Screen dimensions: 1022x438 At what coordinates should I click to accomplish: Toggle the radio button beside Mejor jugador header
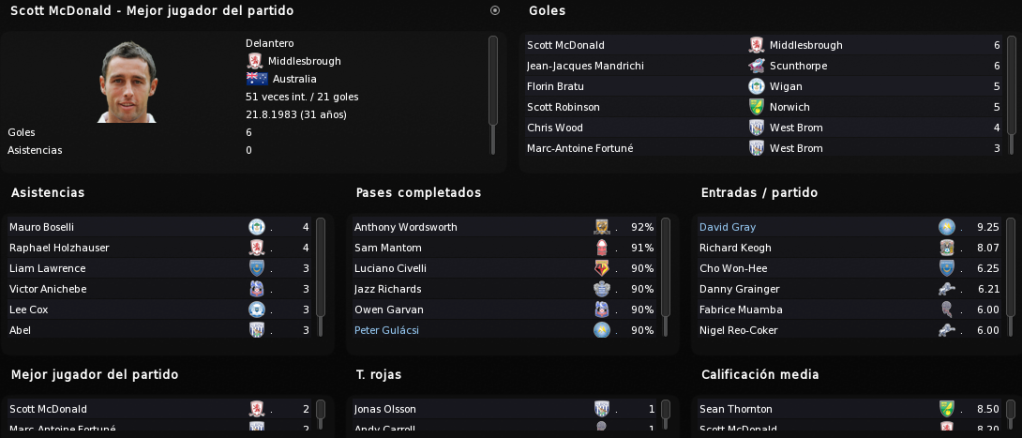click(x=495, y=10)
